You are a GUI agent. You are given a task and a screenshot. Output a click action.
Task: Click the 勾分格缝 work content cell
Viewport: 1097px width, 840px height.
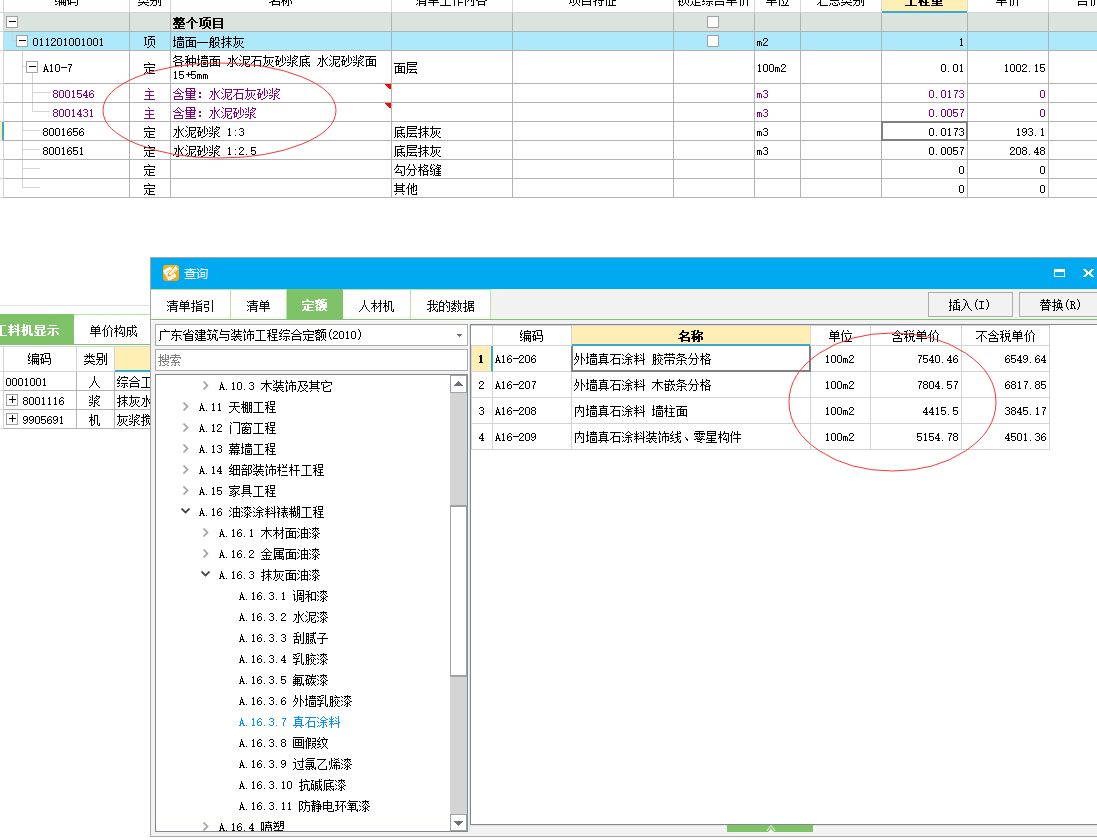point(452,170)
